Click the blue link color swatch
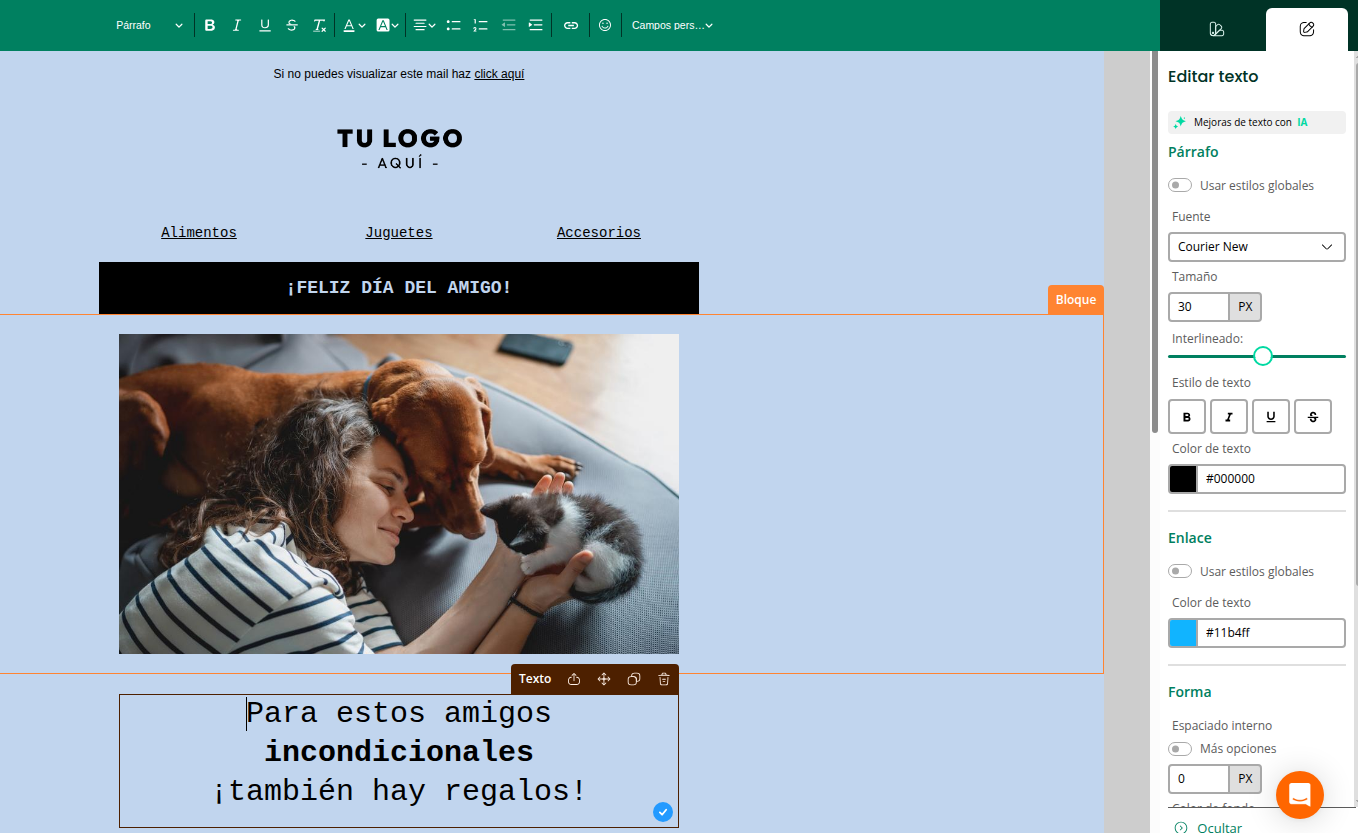1358x833 pixels. coord(1183,633)
